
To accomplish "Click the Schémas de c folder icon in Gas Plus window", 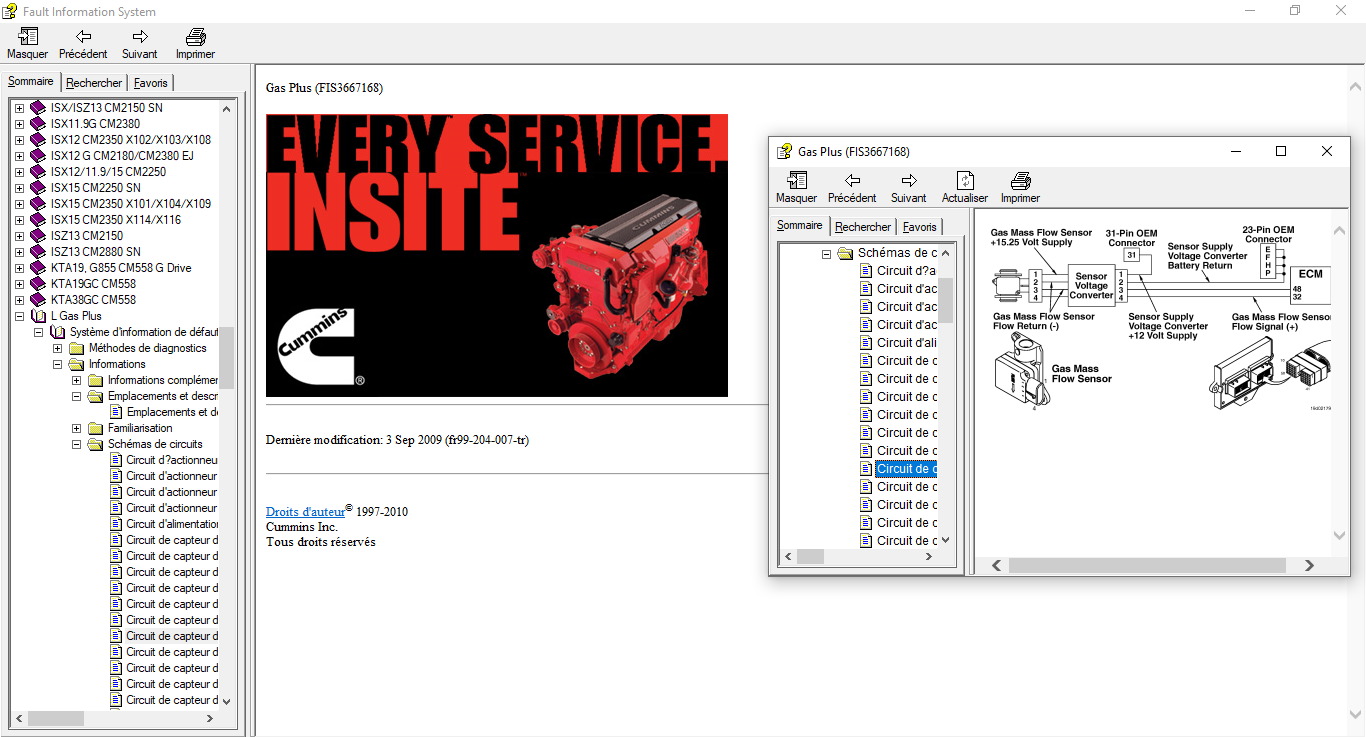I will [x=845, y=253].
